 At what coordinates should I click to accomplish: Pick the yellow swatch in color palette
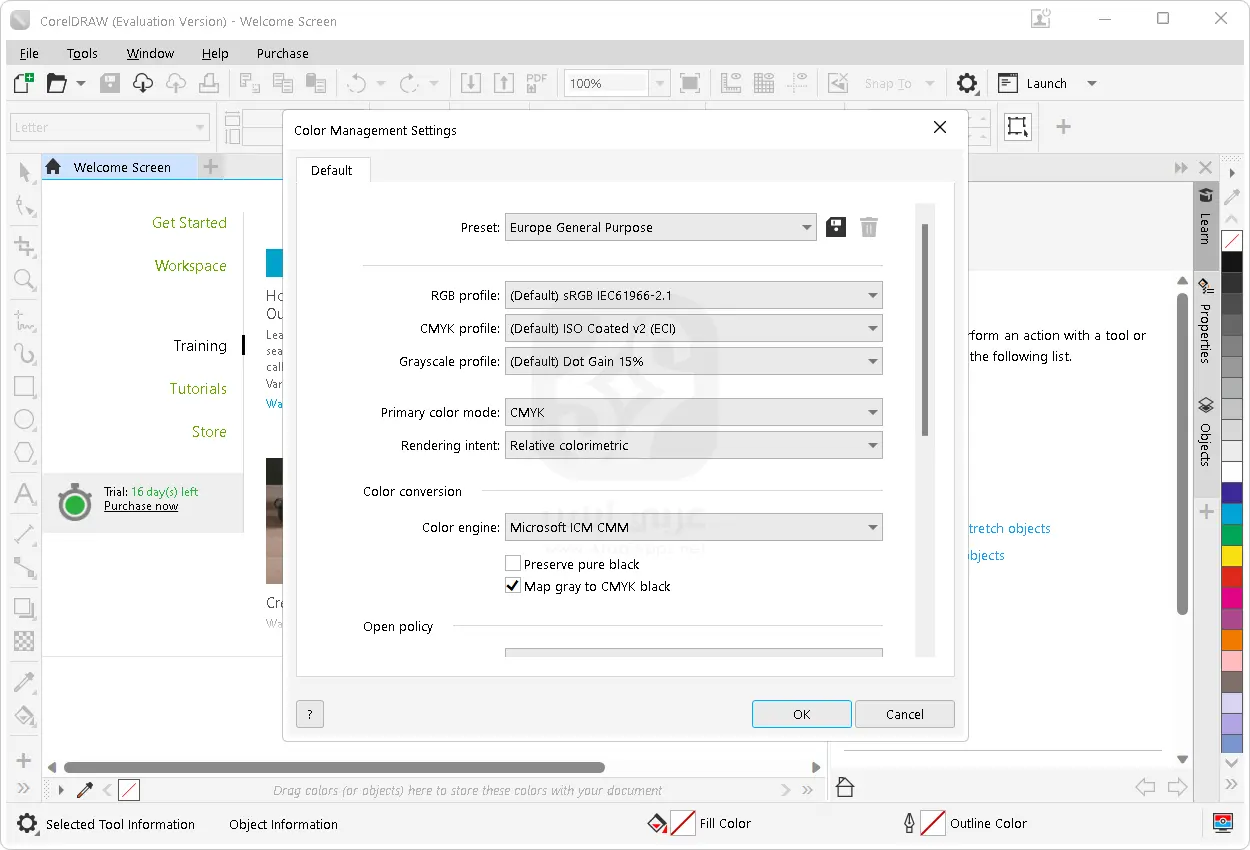1232,556
